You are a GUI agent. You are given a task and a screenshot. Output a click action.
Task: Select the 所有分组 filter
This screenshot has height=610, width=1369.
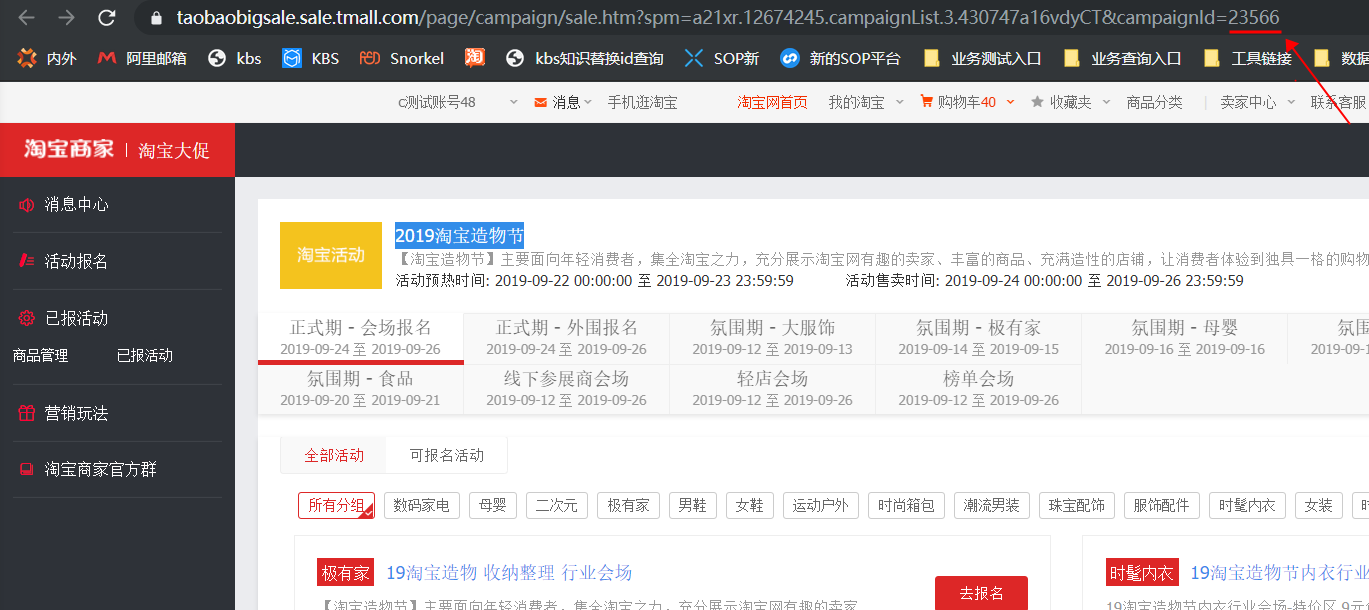[x=336, y=505]
